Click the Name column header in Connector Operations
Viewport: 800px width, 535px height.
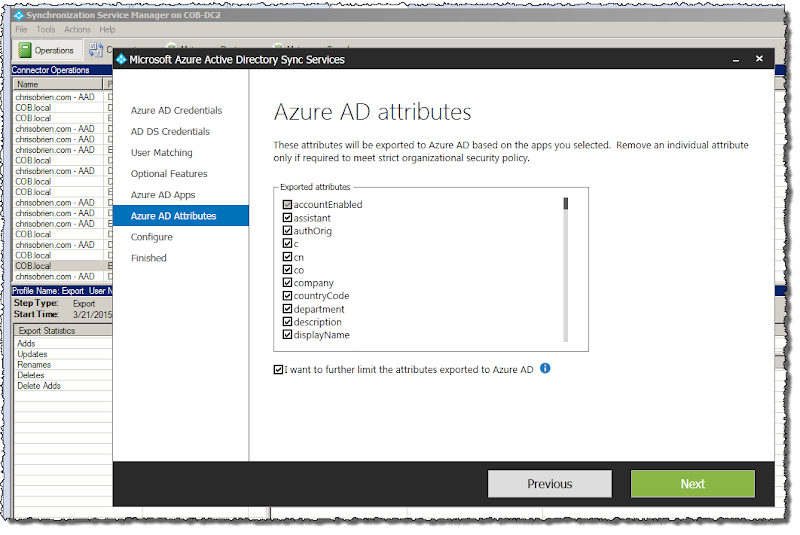(58, 84)
